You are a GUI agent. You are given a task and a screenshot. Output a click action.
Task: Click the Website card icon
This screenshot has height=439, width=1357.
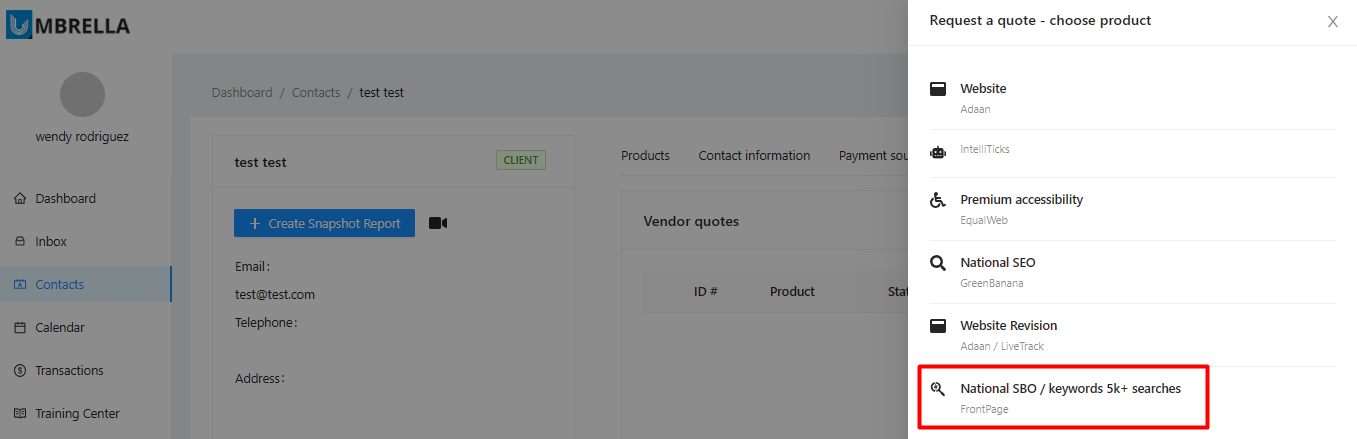pos(938,88)
